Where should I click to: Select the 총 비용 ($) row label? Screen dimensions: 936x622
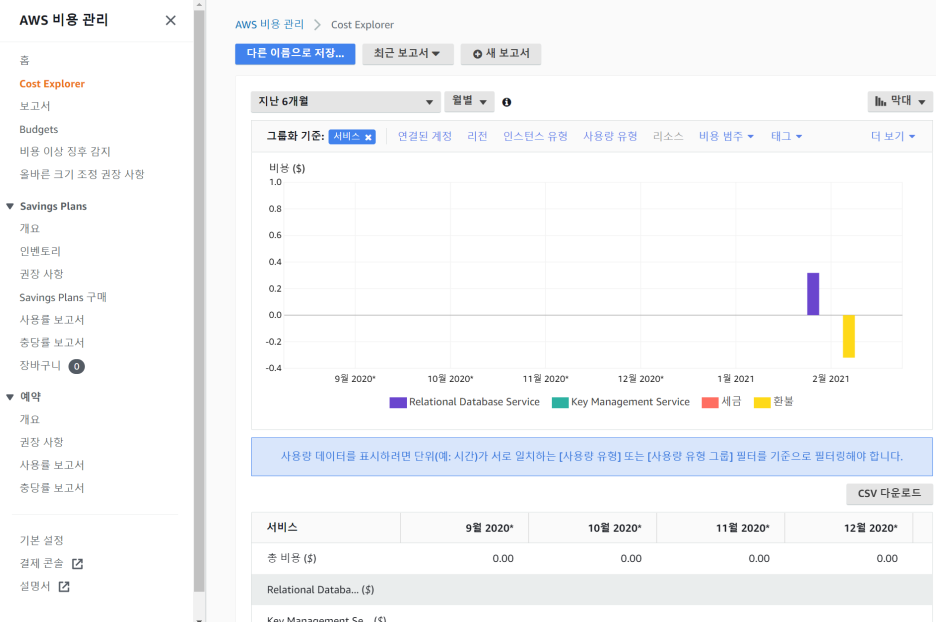point(291,558)
